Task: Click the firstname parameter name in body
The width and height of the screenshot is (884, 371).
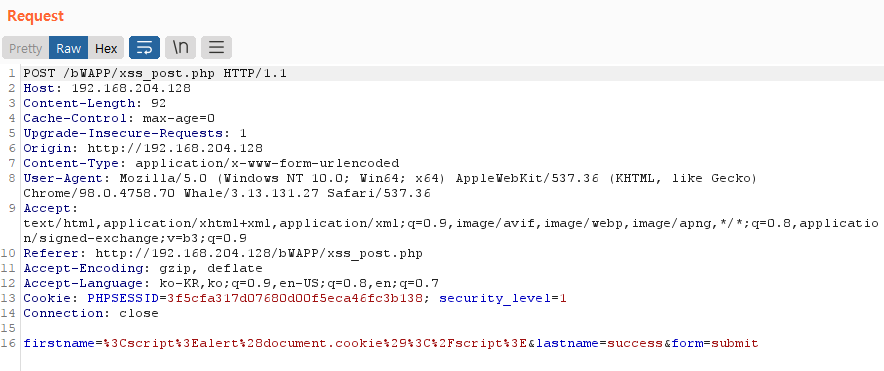Action: (x=59, y=343)
